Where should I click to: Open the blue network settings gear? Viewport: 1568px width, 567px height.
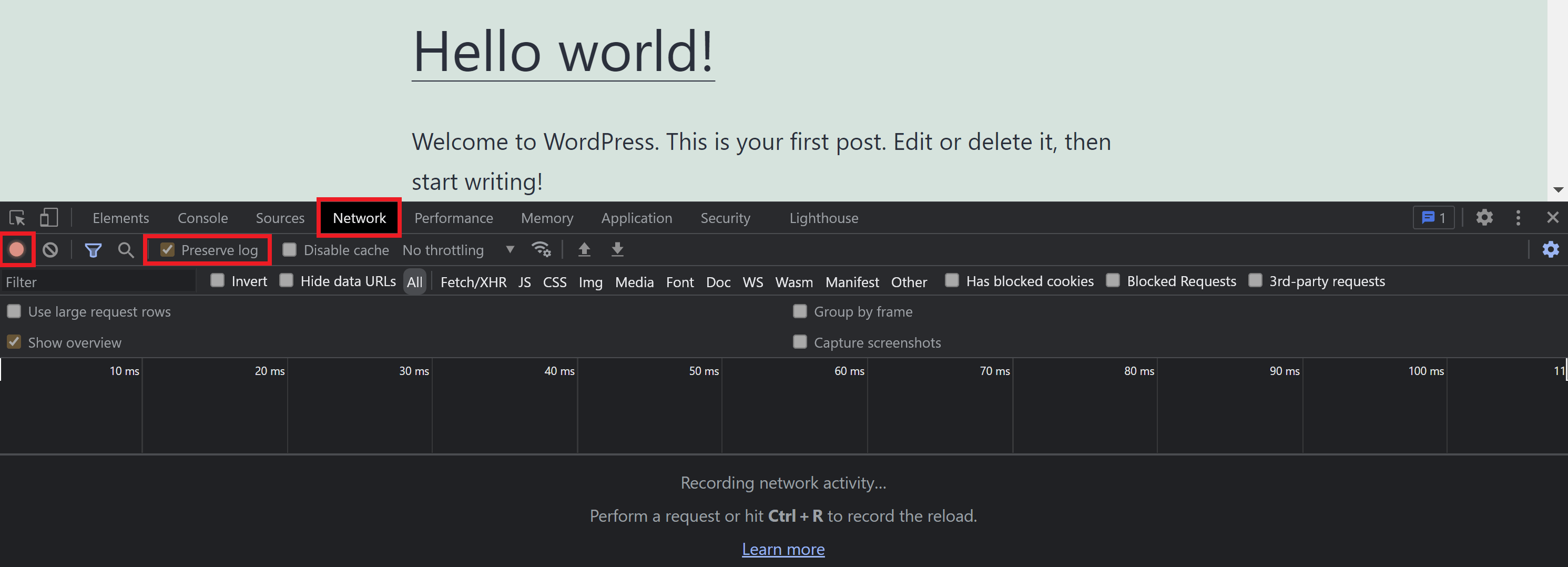(1550, 250)
